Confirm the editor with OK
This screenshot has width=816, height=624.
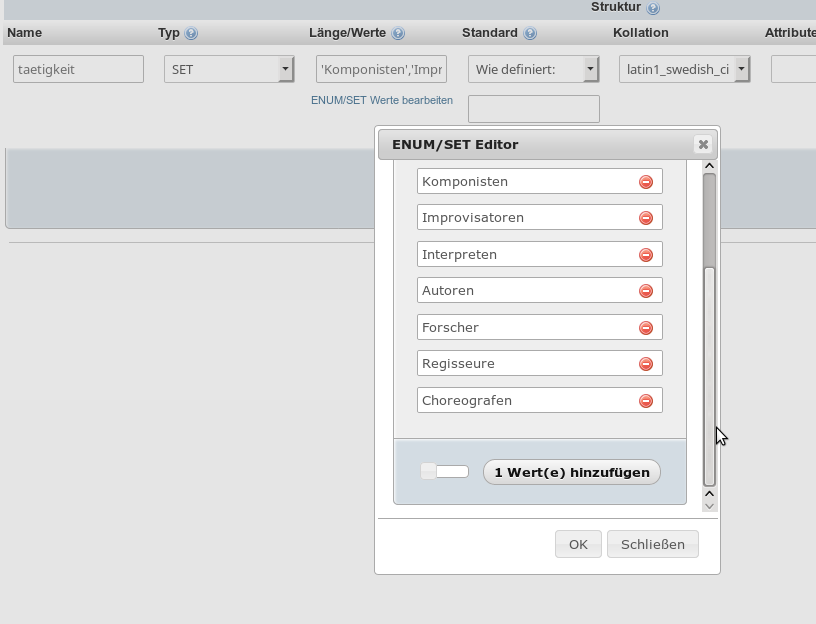point(578,544)
